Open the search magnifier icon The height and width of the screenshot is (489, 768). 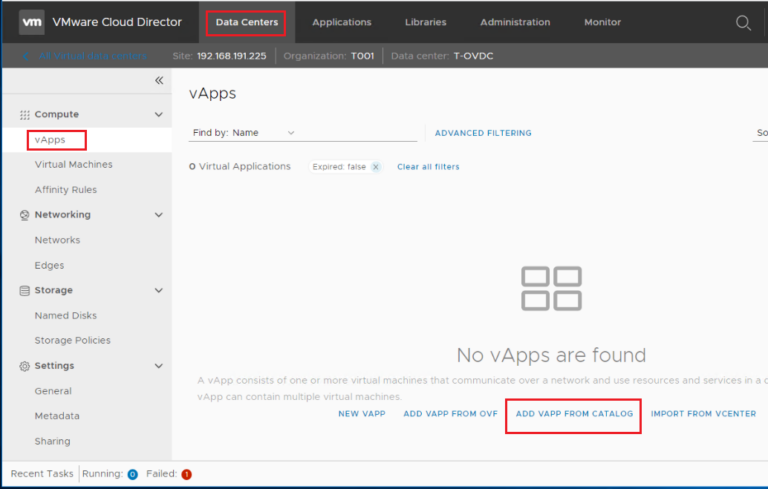(743, 23)
